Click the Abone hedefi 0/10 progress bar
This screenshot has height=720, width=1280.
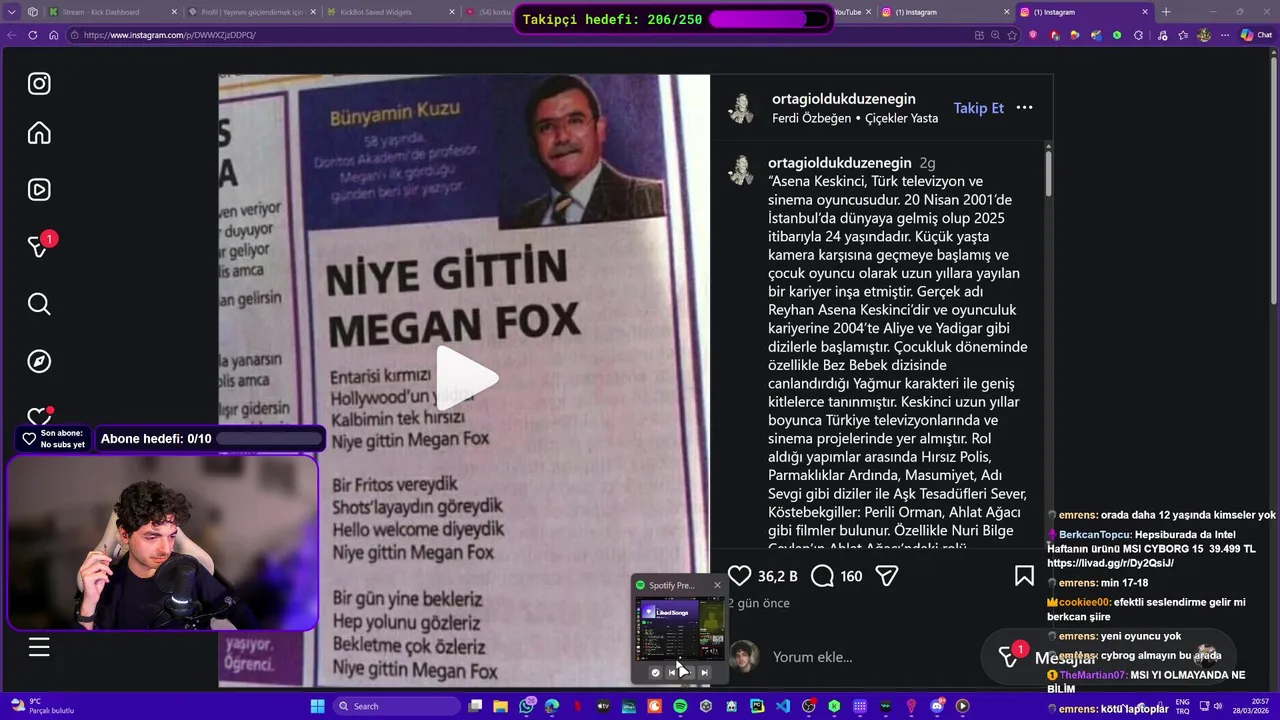pos(268,439)
